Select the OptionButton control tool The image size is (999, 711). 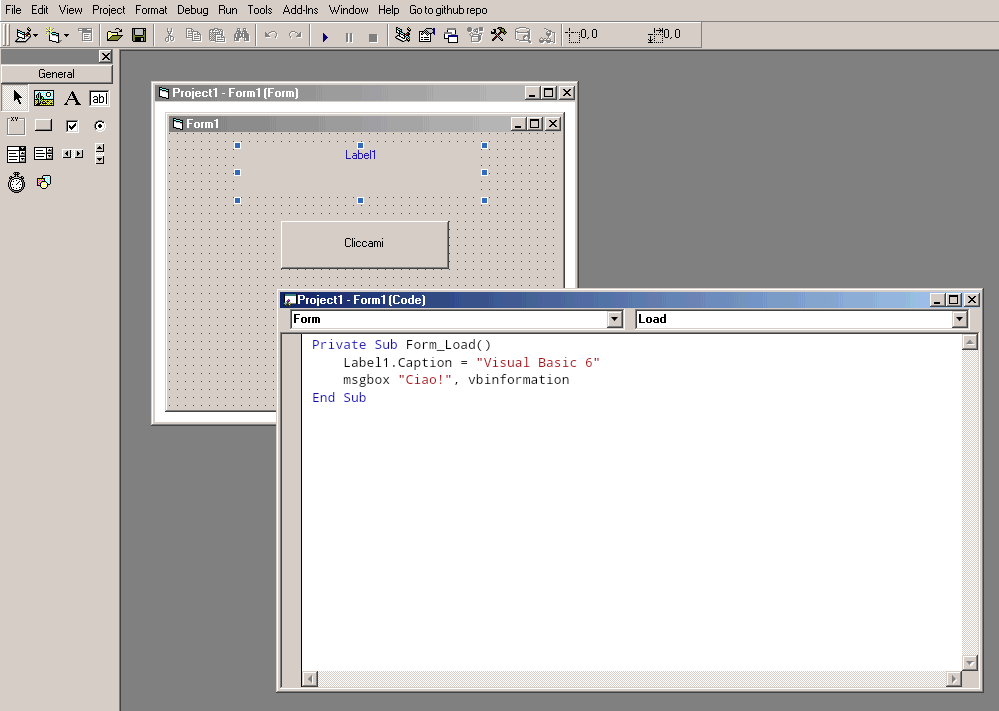click(x=99, y=126)
